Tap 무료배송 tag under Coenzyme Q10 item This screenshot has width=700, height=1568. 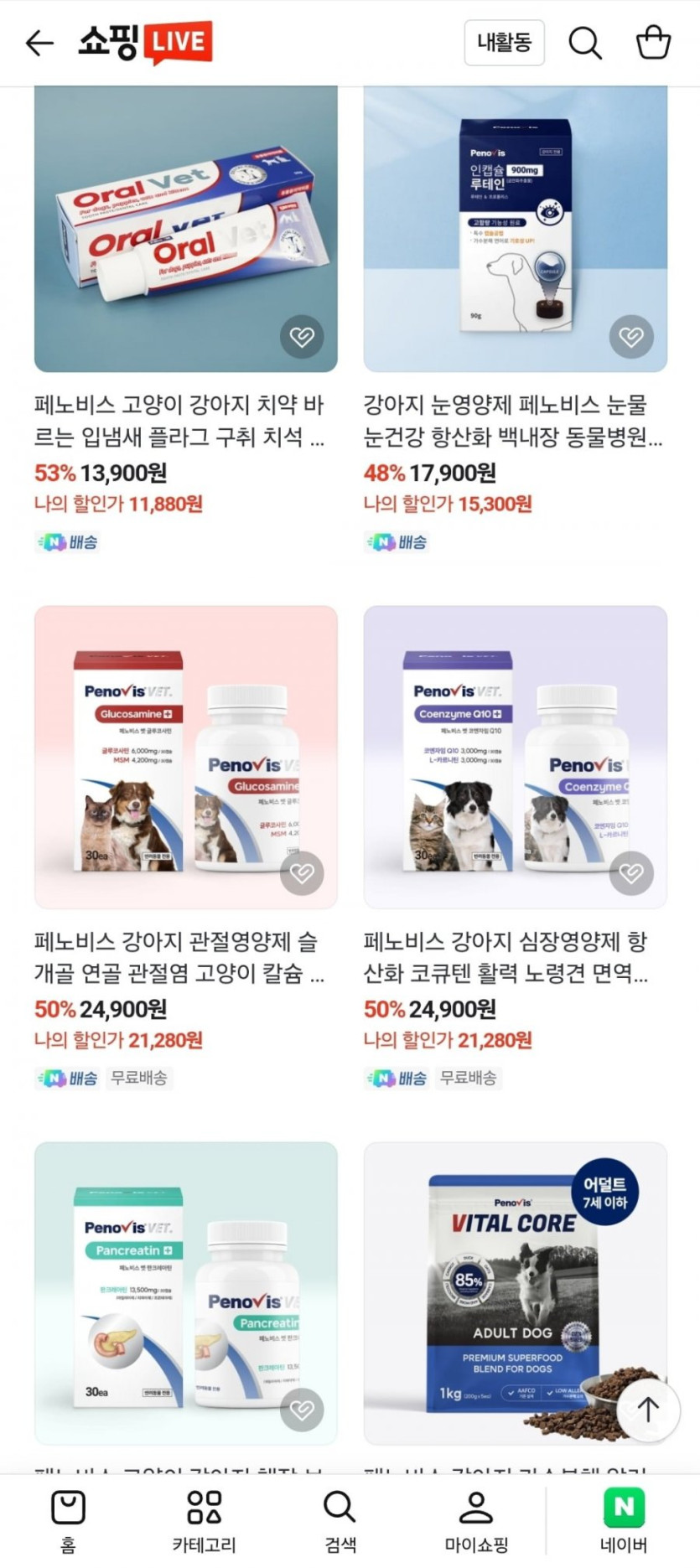(469, 1078)
